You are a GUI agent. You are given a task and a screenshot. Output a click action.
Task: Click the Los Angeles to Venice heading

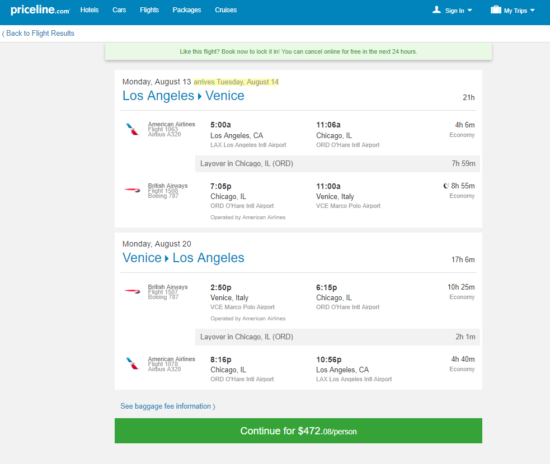(x=183, y=96)
